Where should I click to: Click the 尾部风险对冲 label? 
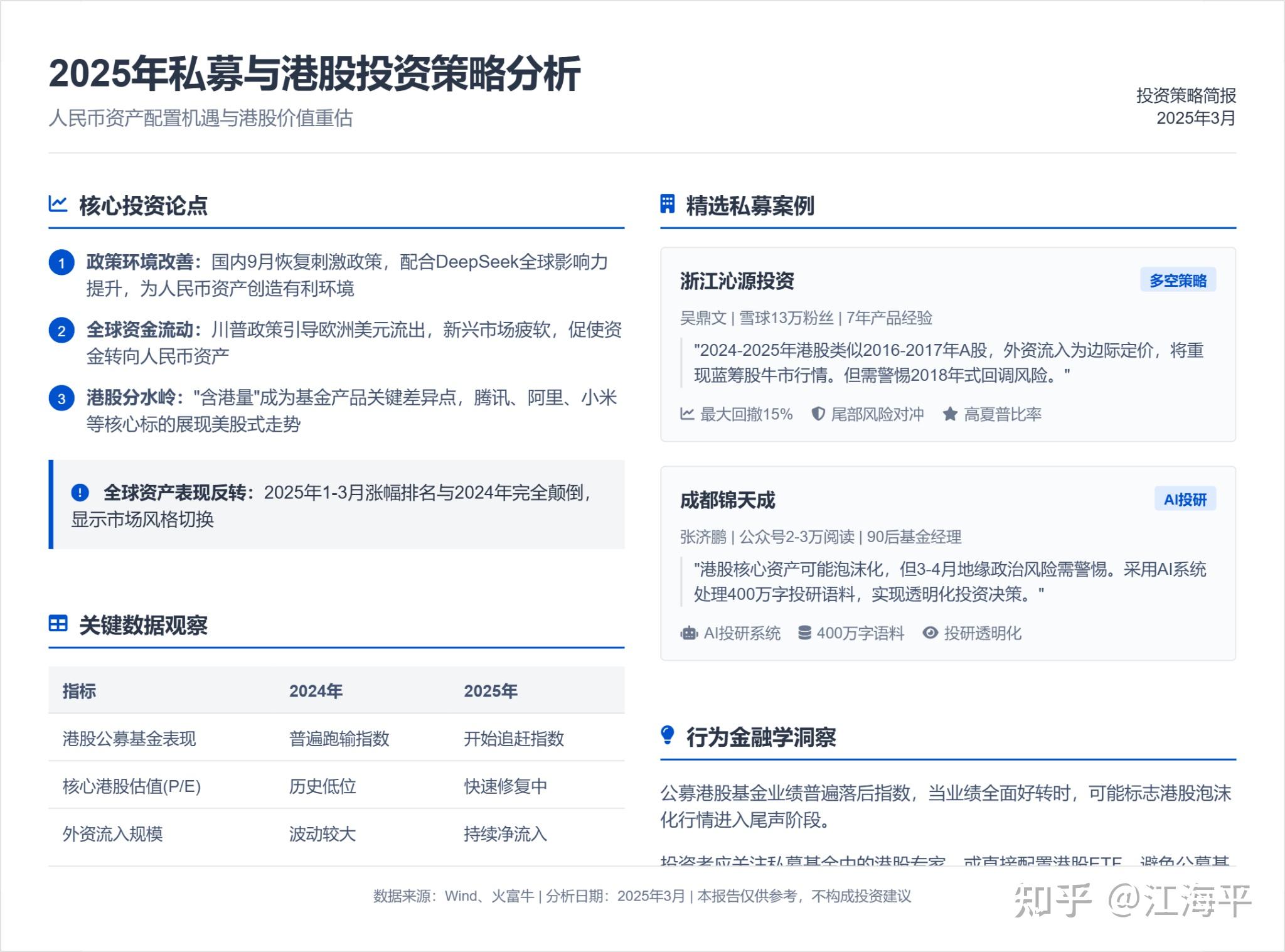pyautogui.click(x=877, y=414)
